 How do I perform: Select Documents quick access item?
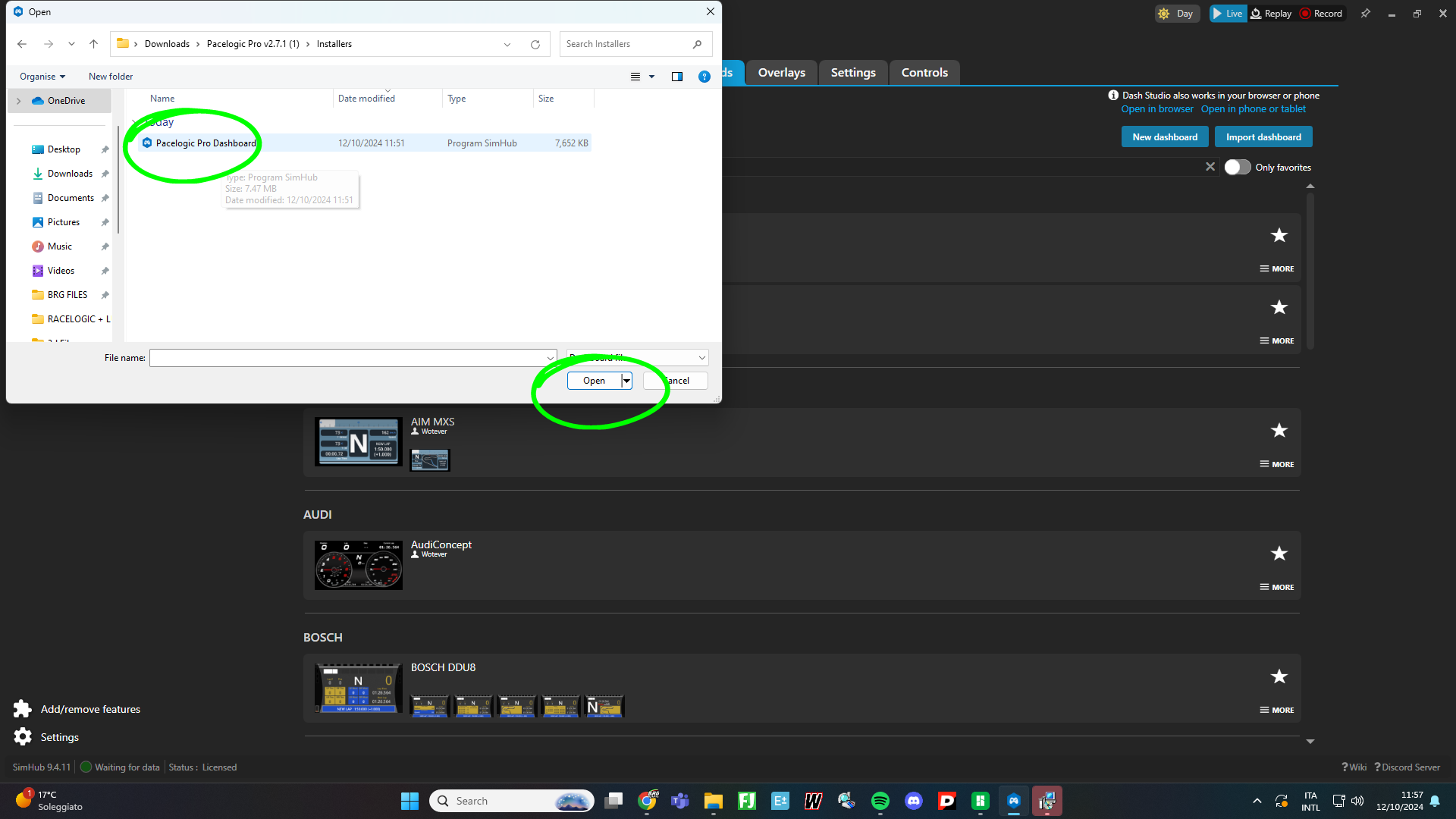click(71, 198)
